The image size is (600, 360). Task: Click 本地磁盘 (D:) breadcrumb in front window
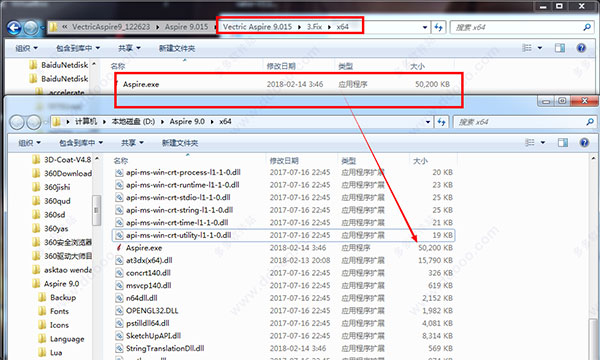click(x=133, y=122)
